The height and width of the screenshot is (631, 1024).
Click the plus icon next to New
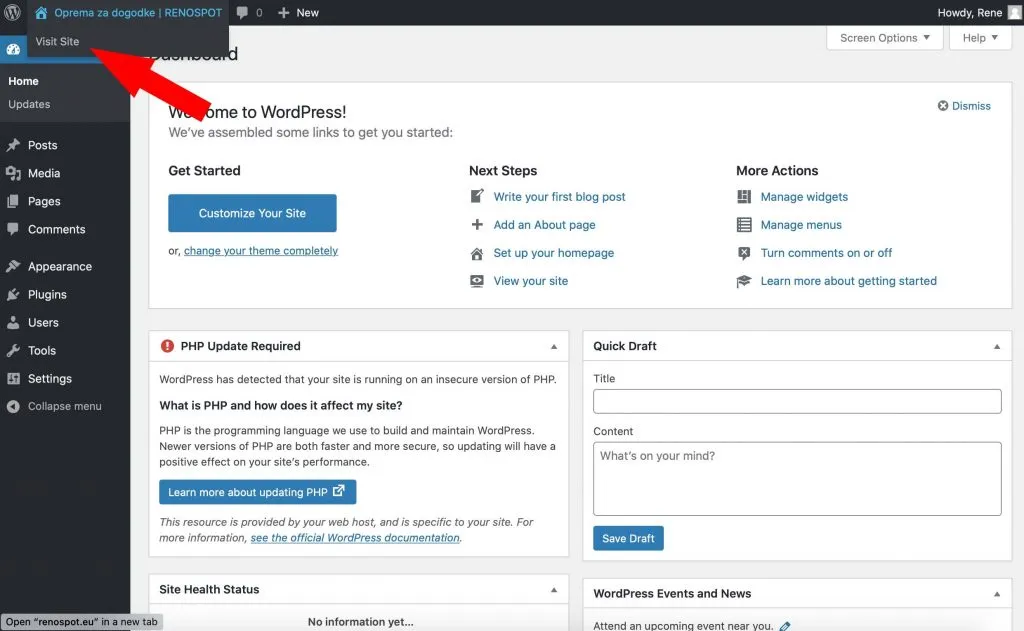283,12
